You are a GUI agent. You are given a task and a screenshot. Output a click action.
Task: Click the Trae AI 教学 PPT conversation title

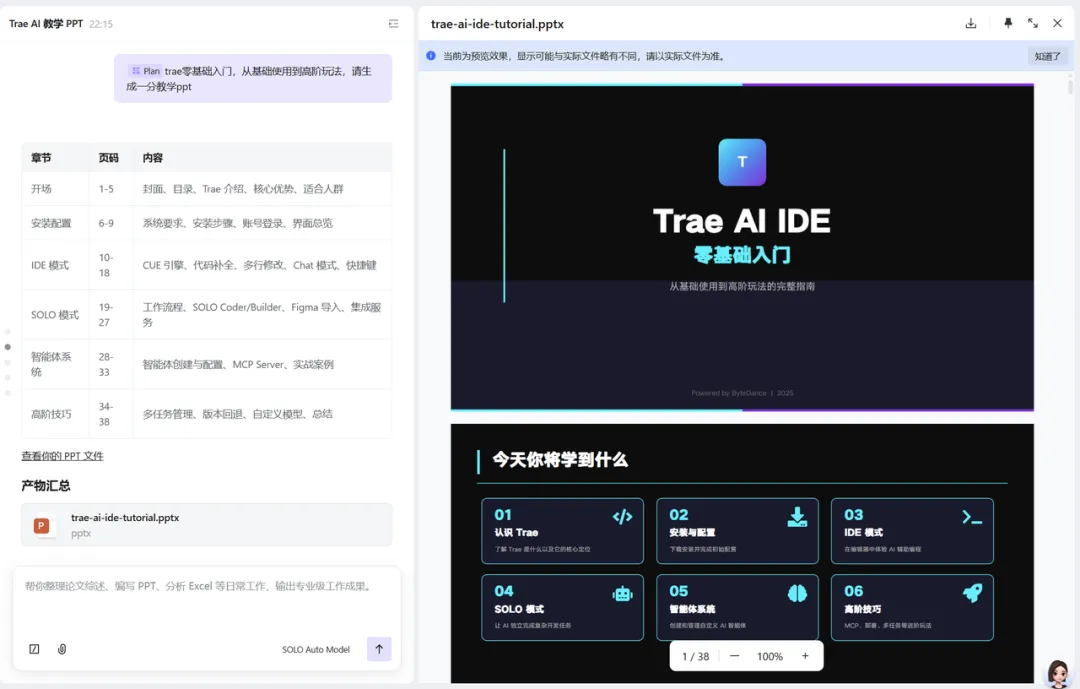tap(45, 23)
